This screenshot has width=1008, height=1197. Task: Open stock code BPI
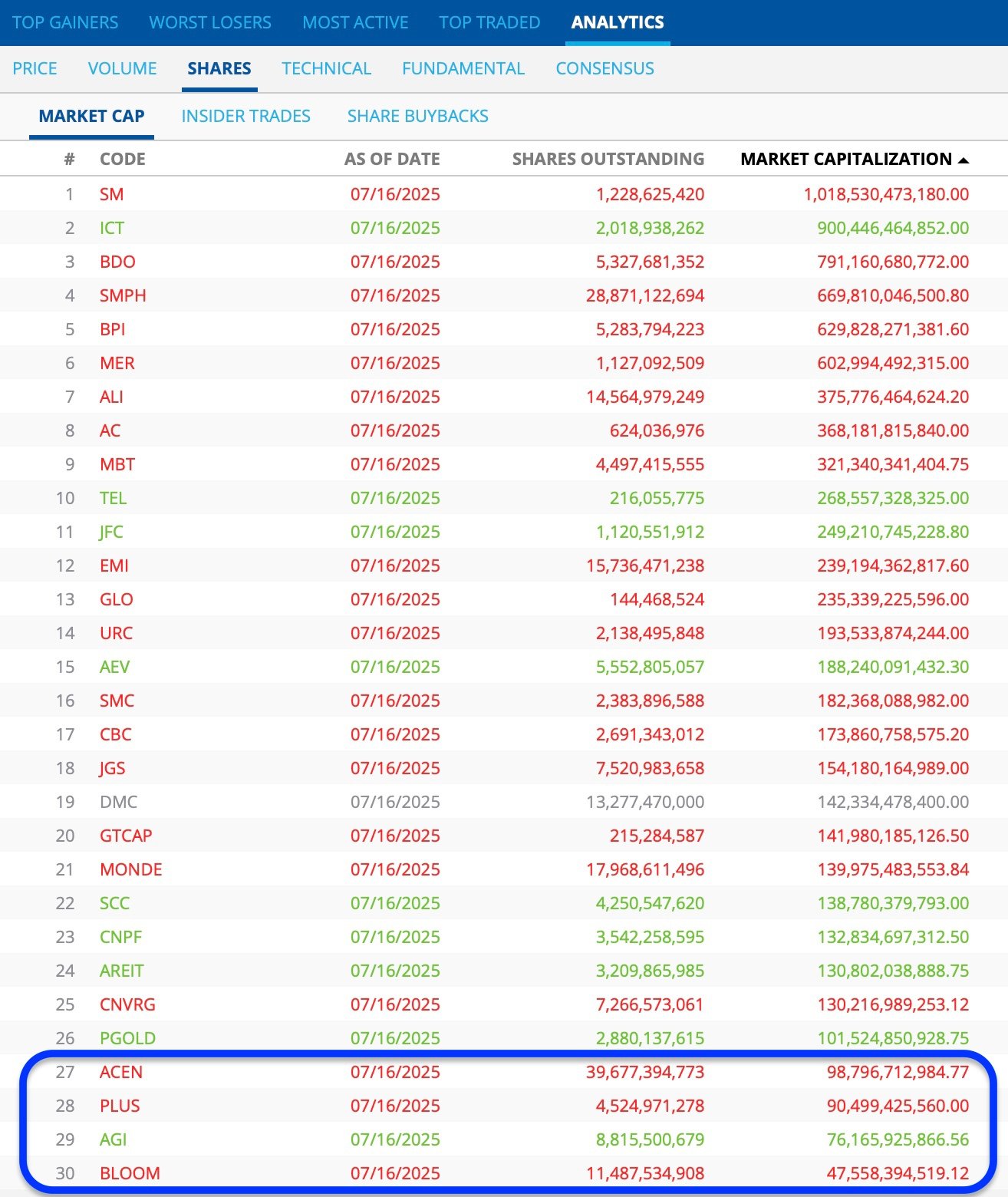112,329
